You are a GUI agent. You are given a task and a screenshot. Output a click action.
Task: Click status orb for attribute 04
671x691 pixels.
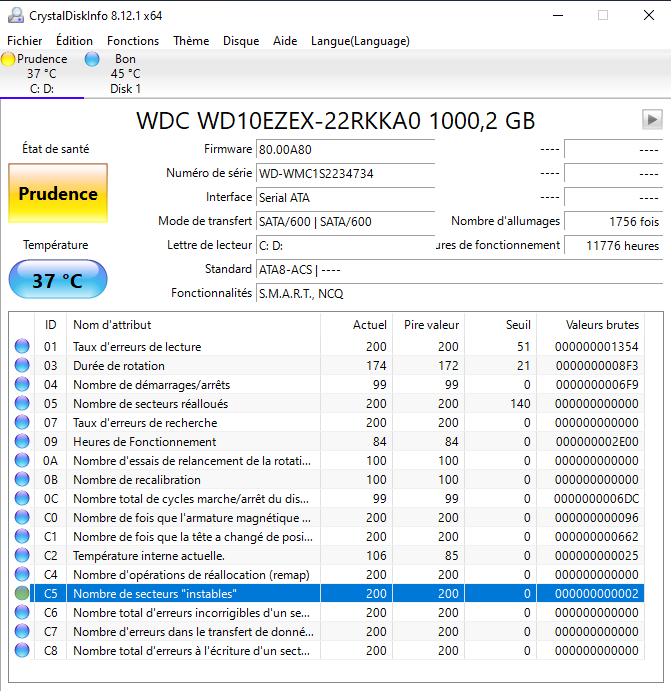pos(22,384)
